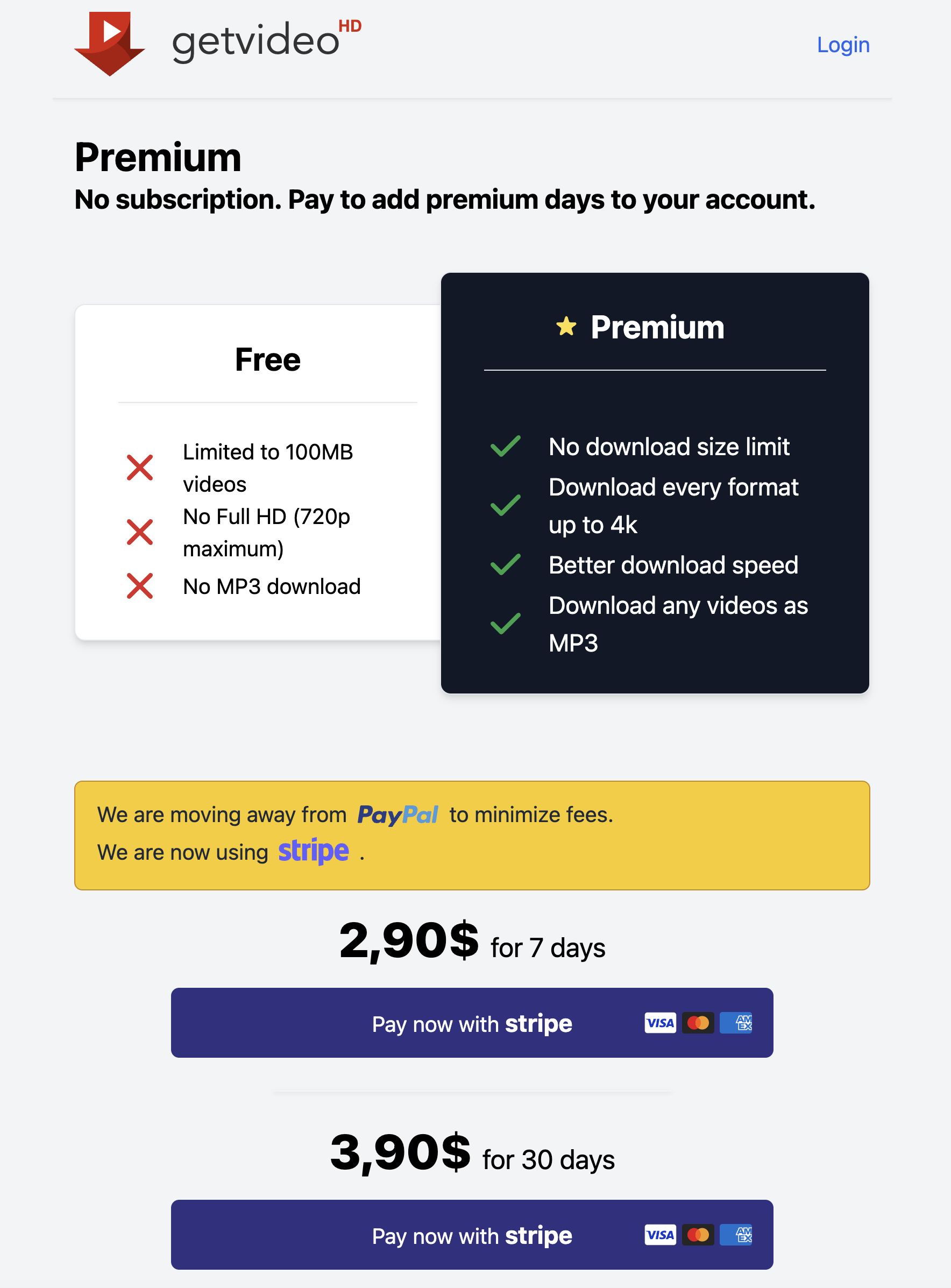Viewport: 951px width, 1288px height.
Task: Click the PayPal logo in yellow notice
Action: 397,815
